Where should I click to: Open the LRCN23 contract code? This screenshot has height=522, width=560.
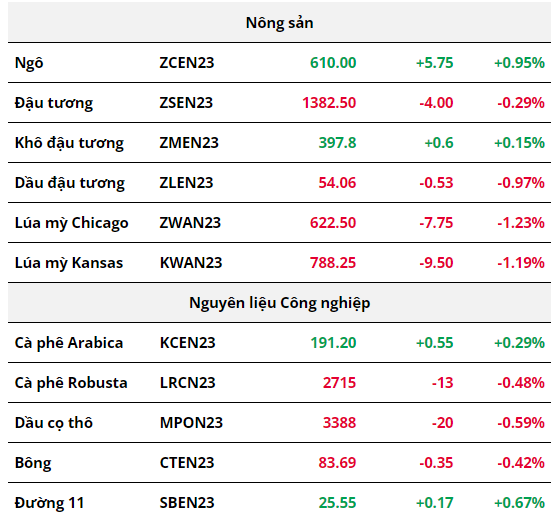pos(187,383)
